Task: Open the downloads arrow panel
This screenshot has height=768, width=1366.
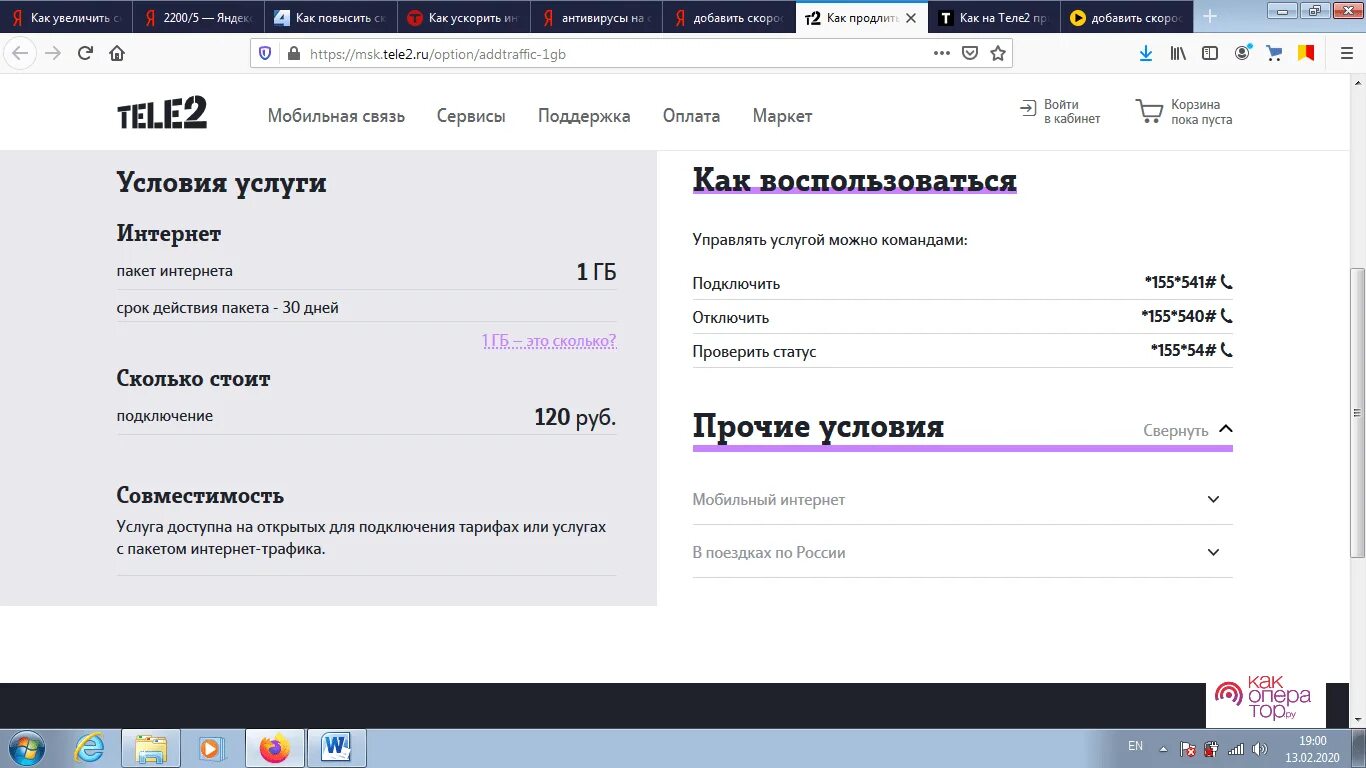Action: click(1146, 54)
